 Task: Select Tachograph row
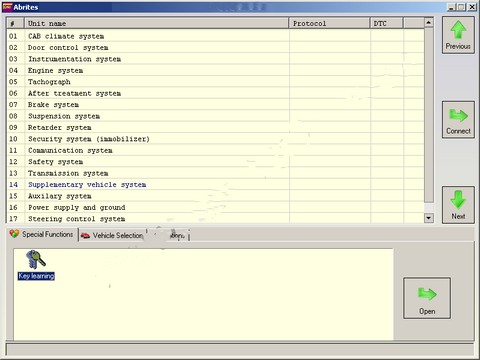coord(215,82)
